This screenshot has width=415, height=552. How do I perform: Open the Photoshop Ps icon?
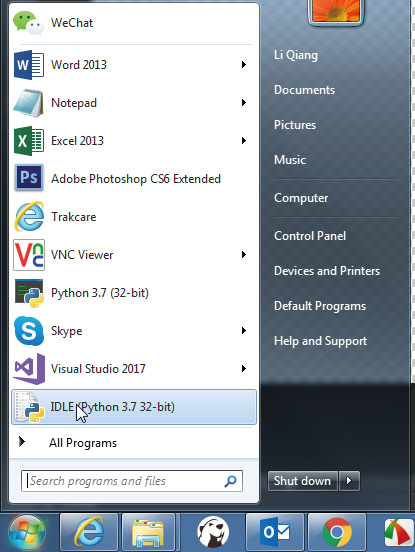click(29, 177)
